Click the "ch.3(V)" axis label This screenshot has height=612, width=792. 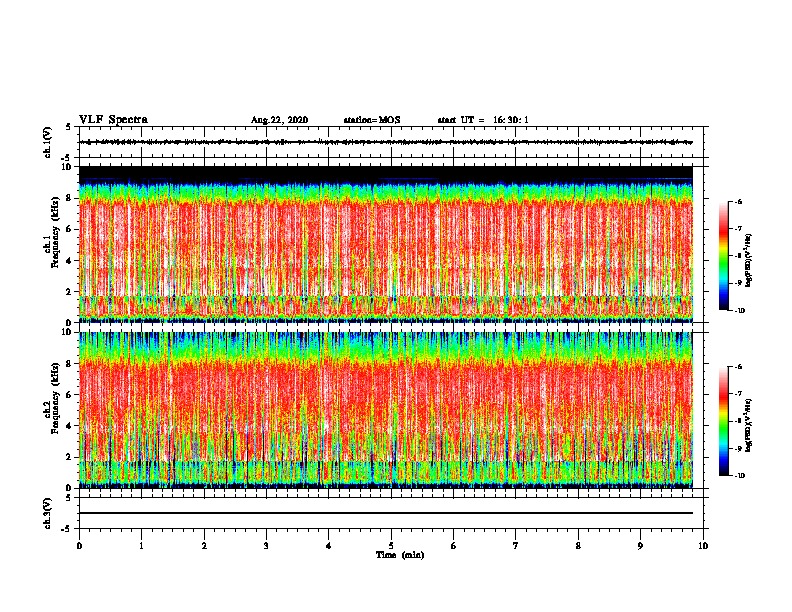(x=47, y=513)
